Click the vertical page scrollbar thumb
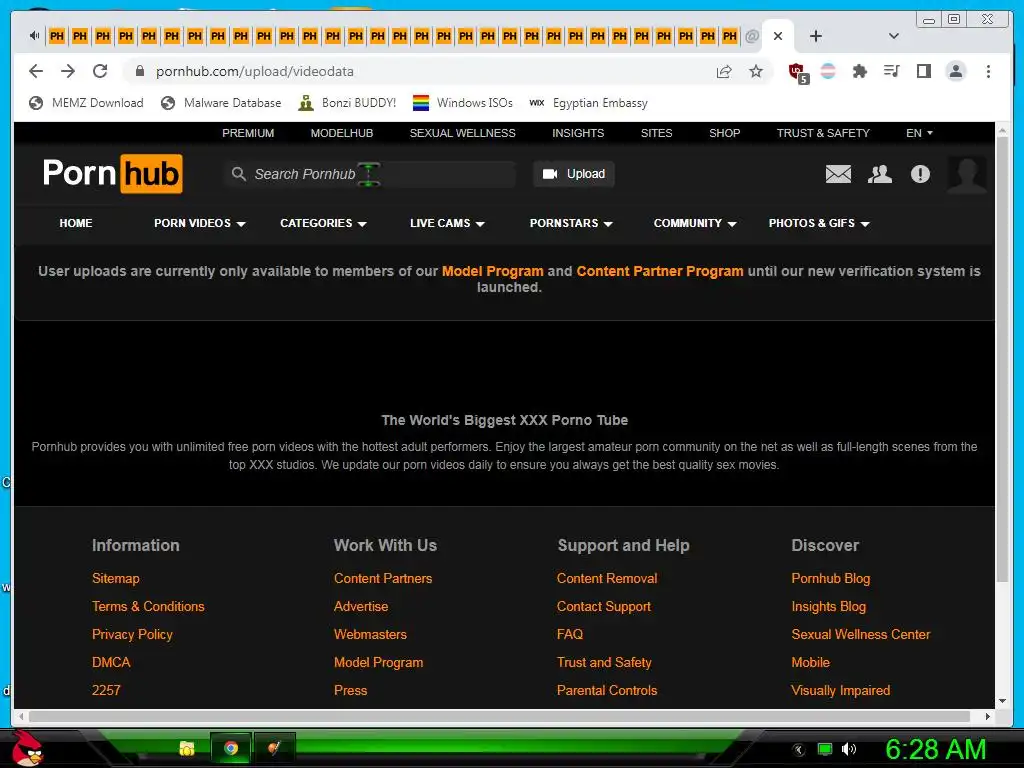This screenshot has height=768, width=1024. point(1002,359)
